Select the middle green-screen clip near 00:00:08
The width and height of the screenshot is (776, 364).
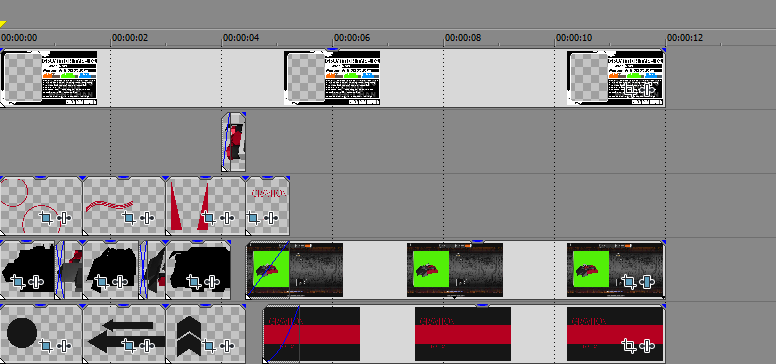[x=455, y=270]
